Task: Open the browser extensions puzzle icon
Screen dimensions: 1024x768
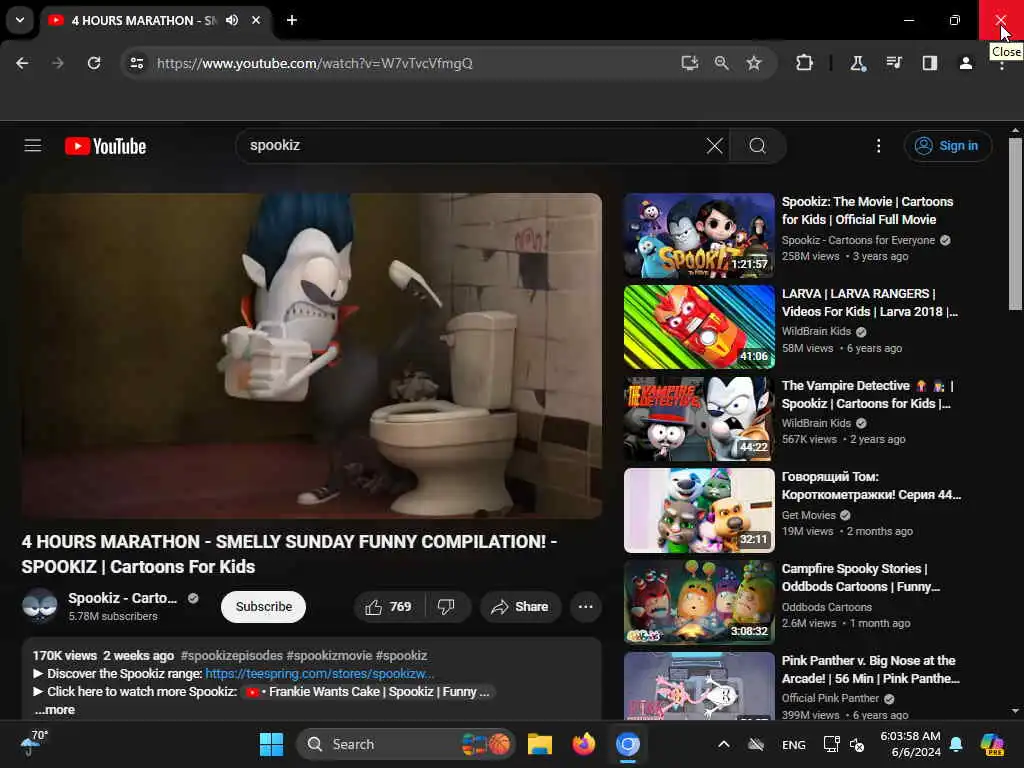Action: coord(805,63)
